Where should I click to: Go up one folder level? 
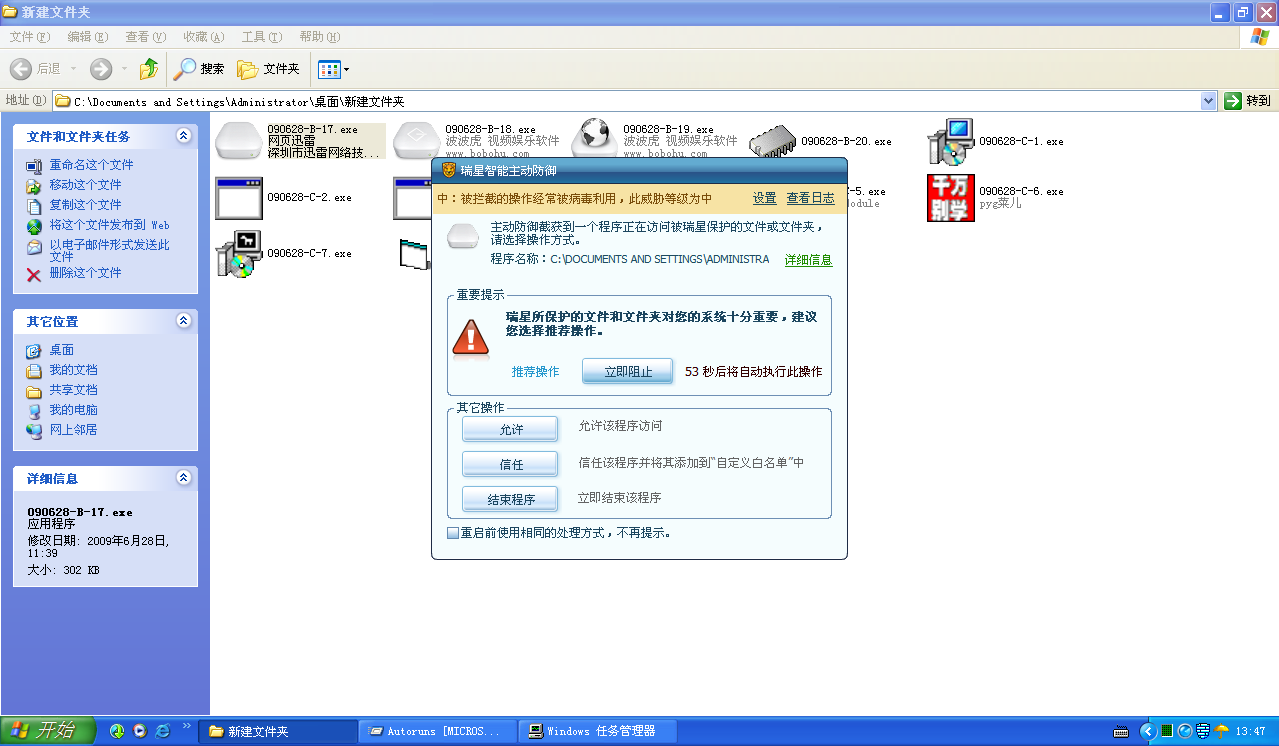149,69
